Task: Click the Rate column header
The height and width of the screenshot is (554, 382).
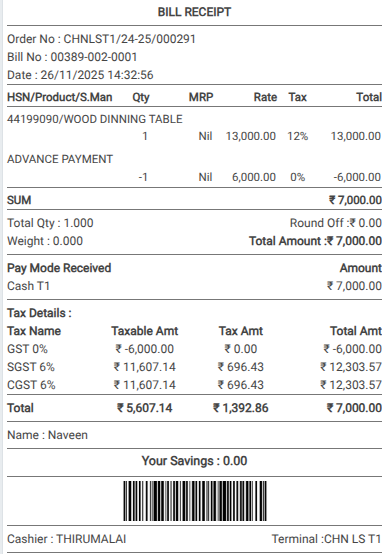Action: coord(265,97)
